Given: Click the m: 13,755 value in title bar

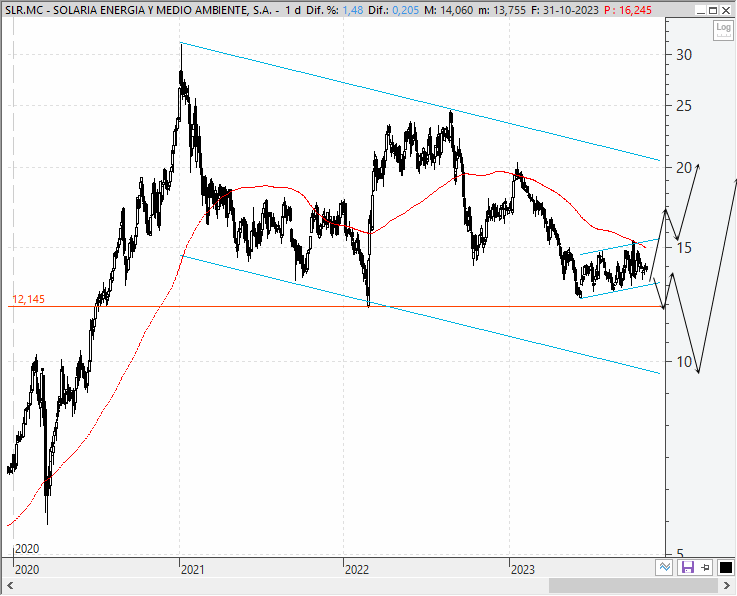Looking at the screenshot, I should pyautogui.click(x=502, y=10).
